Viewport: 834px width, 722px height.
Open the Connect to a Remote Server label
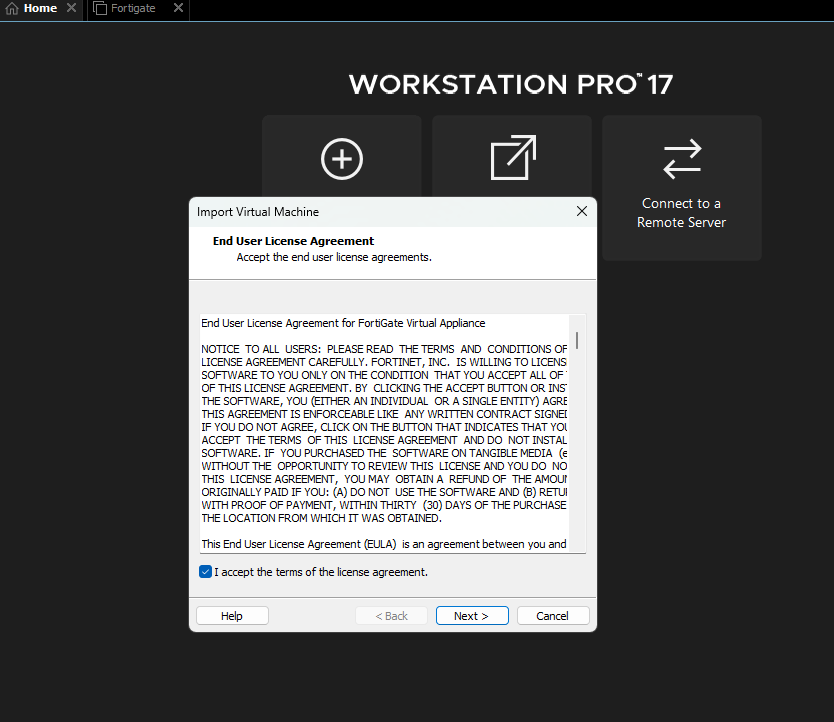681,213
